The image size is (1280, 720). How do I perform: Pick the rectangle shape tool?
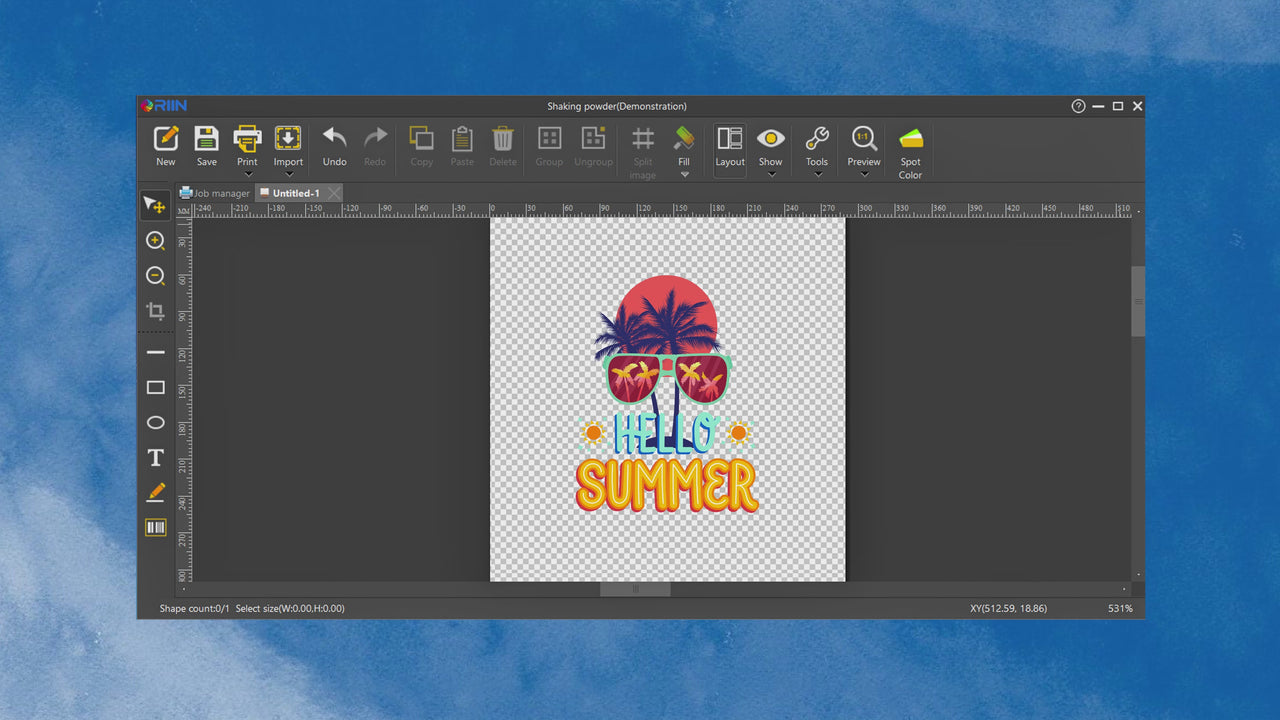pyautogui.click(x=155, y=387)
